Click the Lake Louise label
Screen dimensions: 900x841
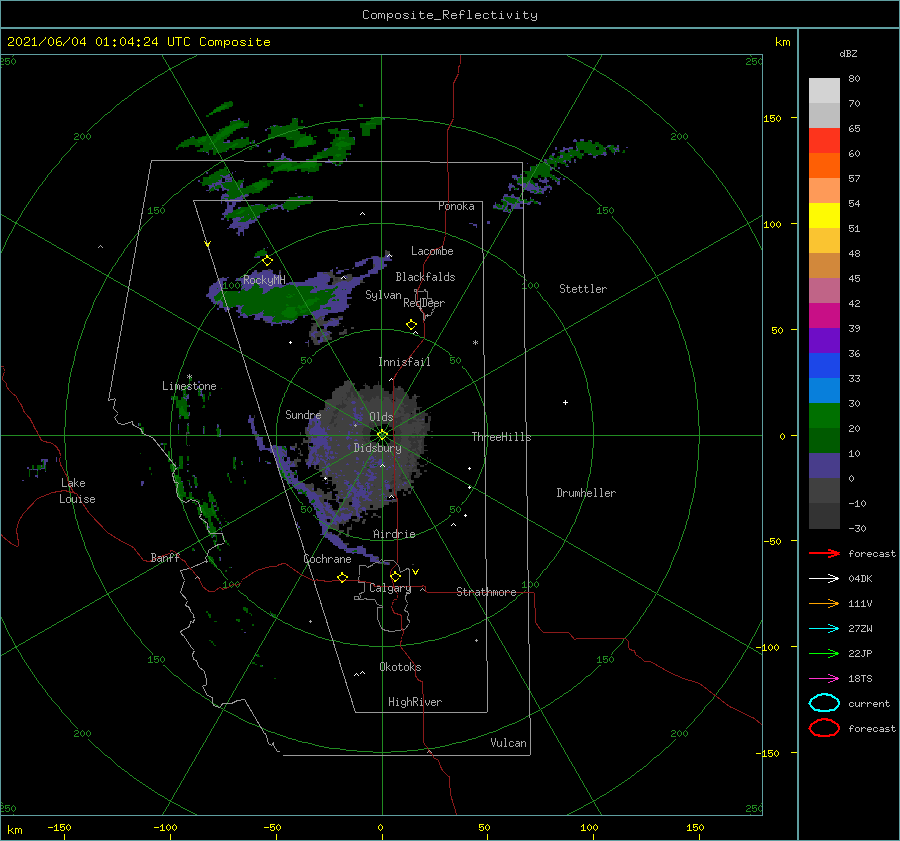click(77, 491)
